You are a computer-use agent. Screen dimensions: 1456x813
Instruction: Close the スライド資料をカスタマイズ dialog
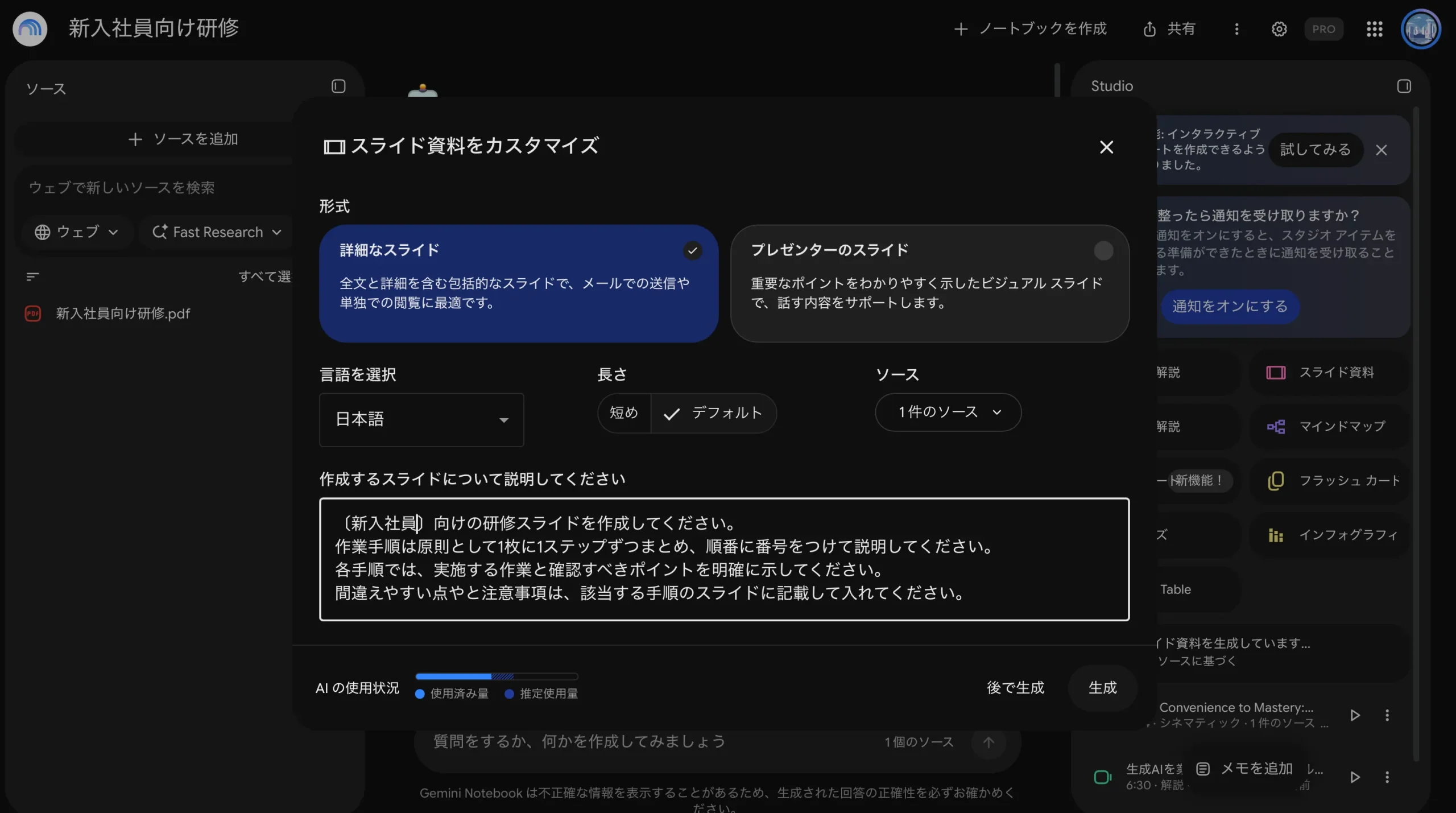[1106, 147]
